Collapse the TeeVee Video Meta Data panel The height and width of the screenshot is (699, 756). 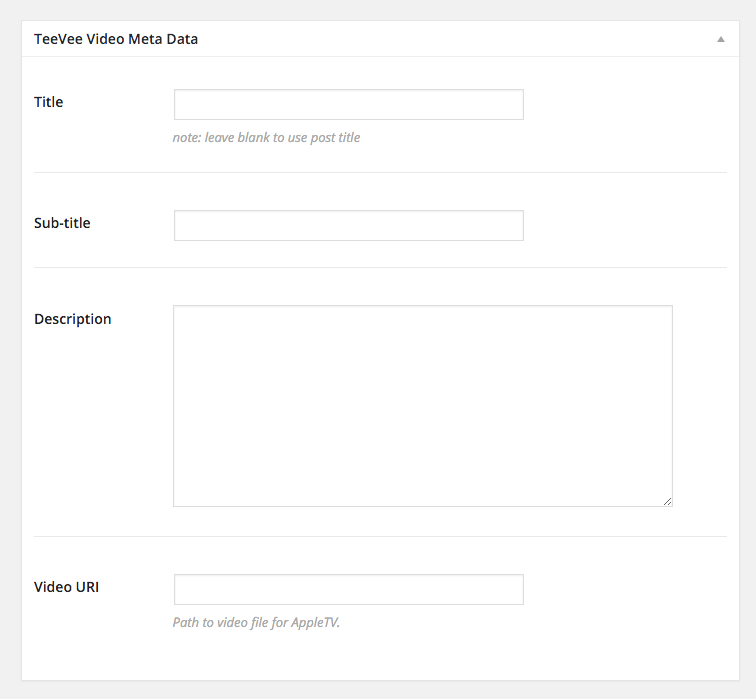720,40
